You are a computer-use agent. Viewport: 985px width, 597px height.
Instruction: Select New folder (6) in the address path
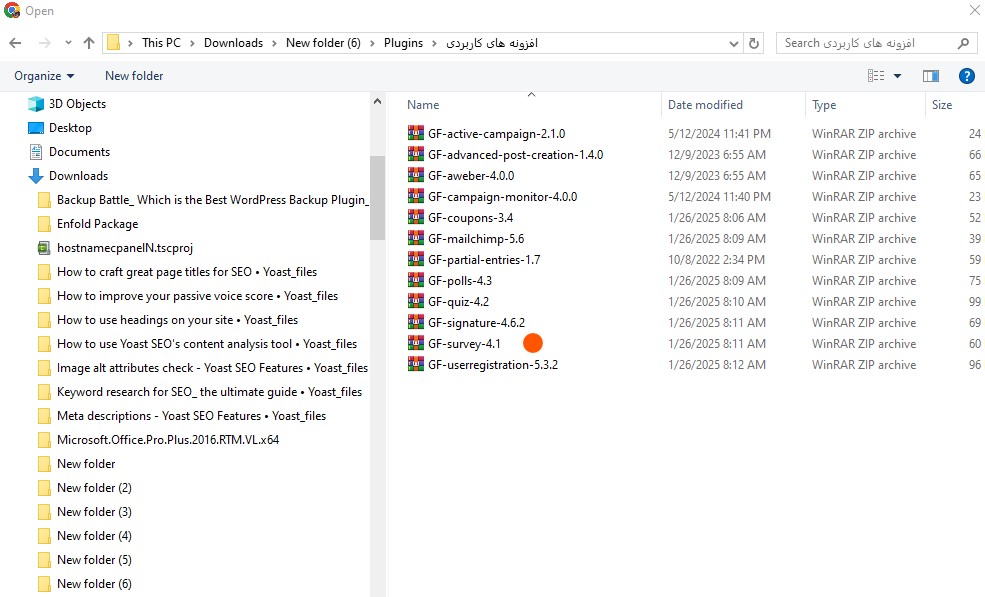(323, 43)
